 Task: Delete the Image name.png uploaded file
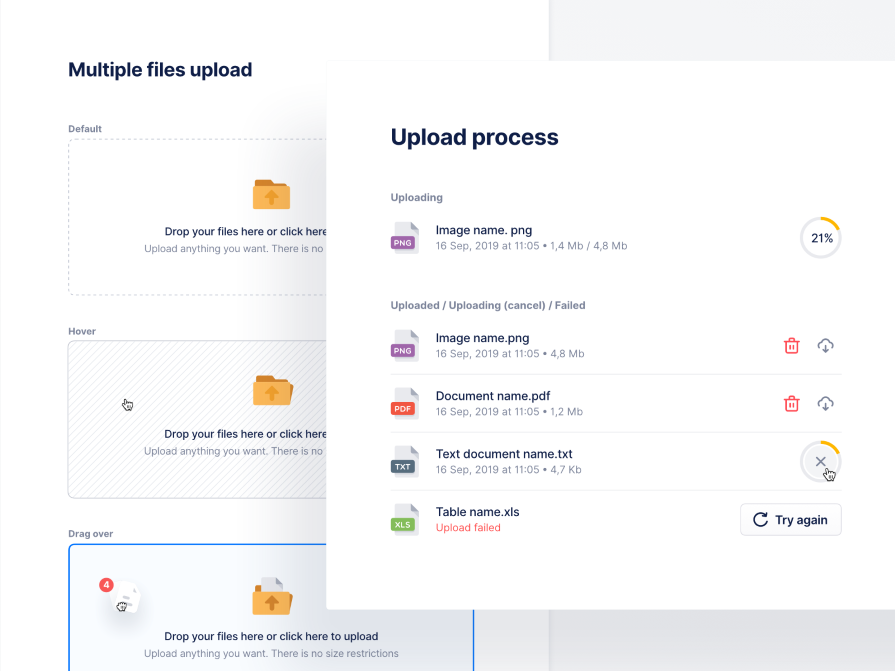[791, 346]
